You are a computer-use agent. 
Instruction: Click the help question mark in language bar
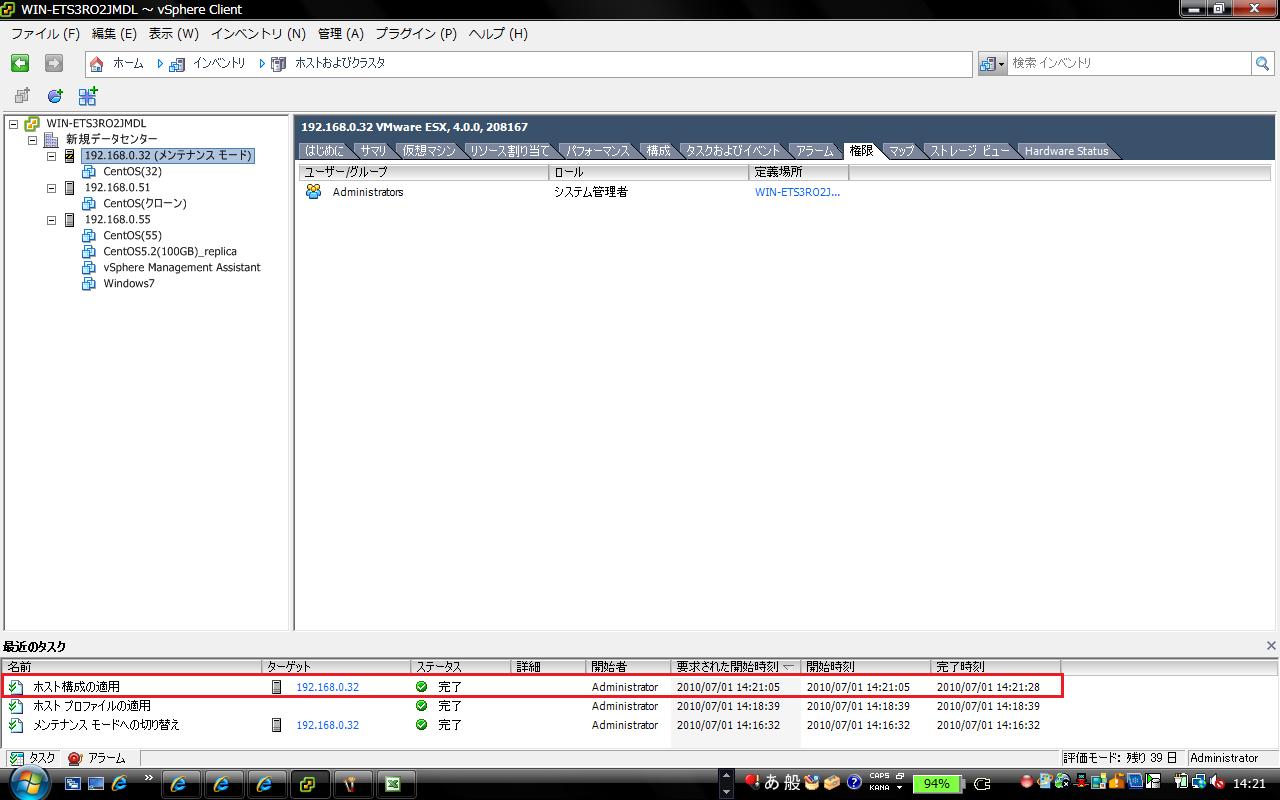[855, 782]
